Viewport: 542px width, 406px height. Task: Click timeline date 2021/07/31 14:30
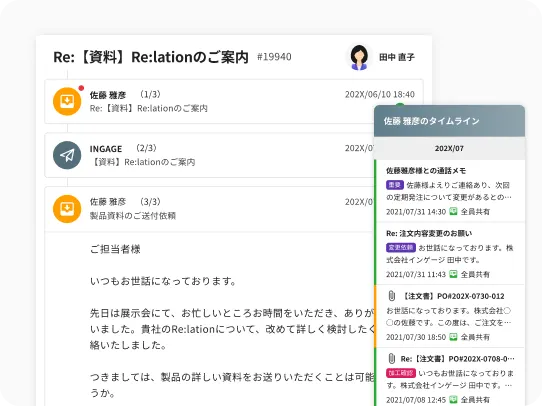tap(416, 211)
